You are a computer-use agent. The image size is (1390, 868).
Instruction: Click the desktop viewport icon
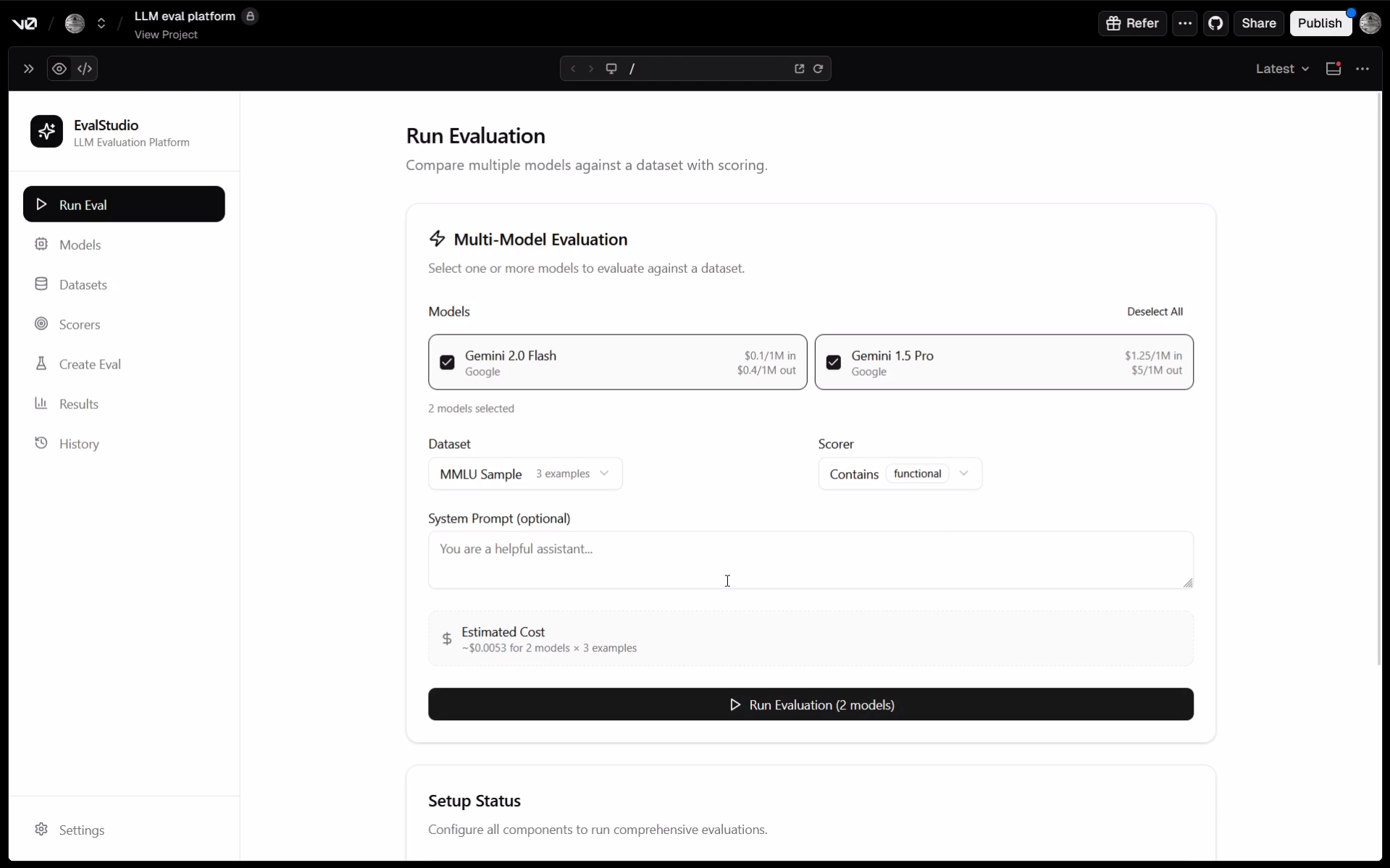click(611, 69)
